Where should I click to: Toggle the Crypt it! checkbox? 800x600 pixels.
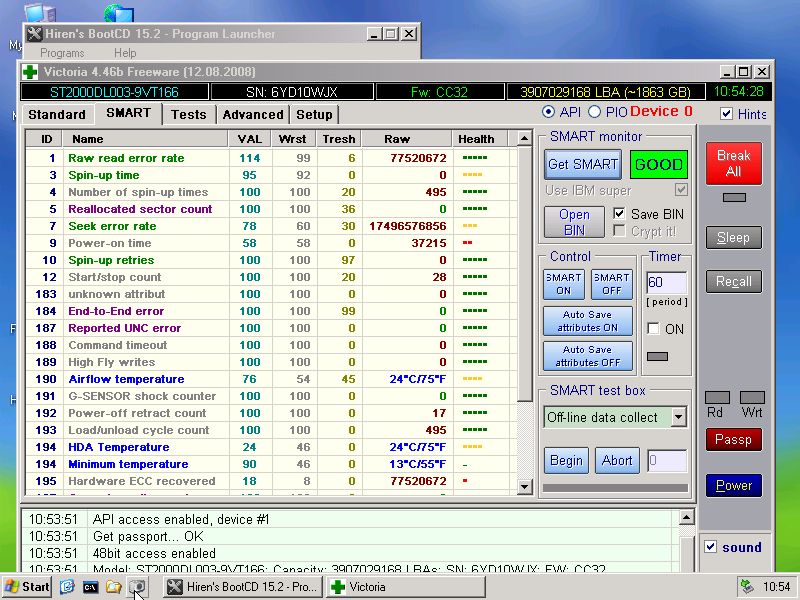point(619,231)
